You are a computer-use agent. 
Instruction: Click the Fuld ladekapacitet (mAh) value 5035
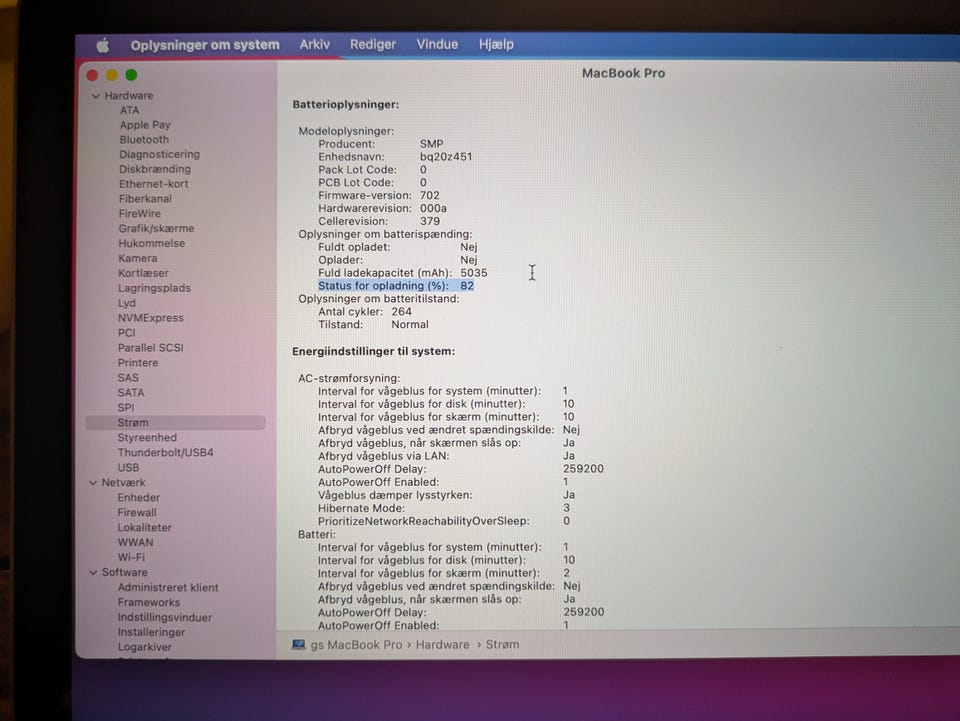[473, 273]
